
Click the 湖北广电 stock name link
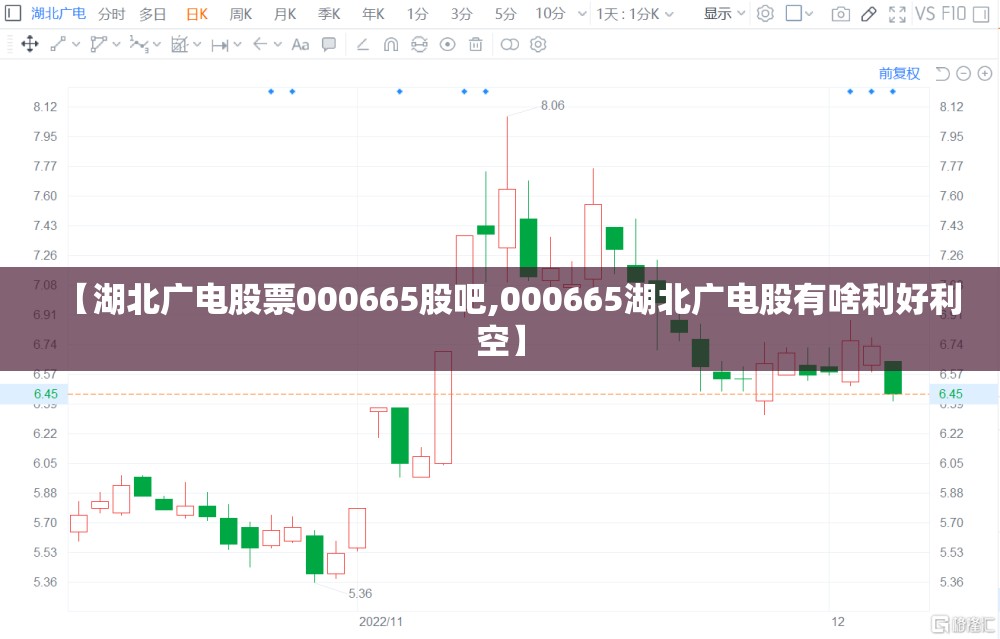59,13
